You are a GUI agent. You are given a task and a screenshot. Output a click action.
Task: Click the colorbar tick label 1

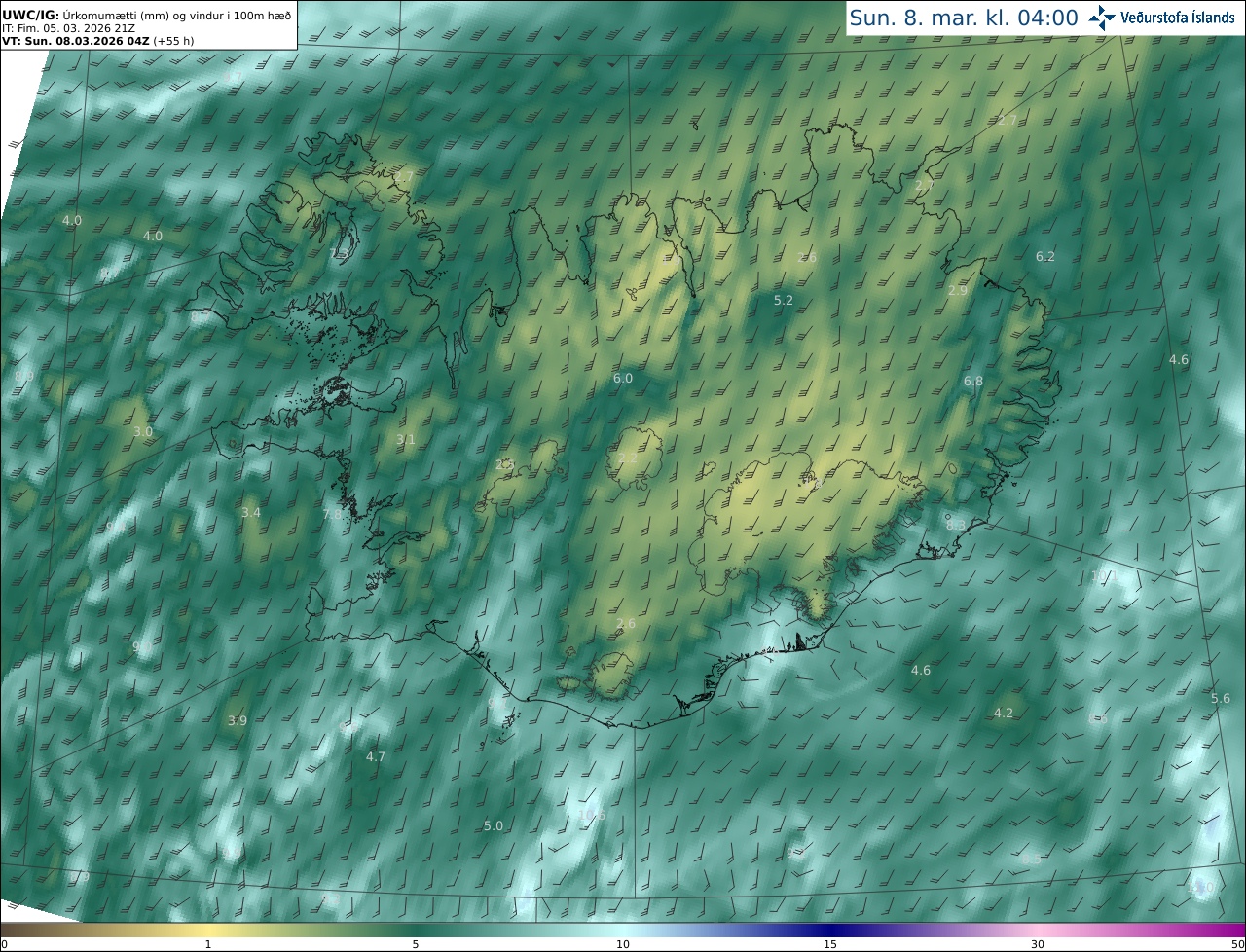tap(208, 945)
